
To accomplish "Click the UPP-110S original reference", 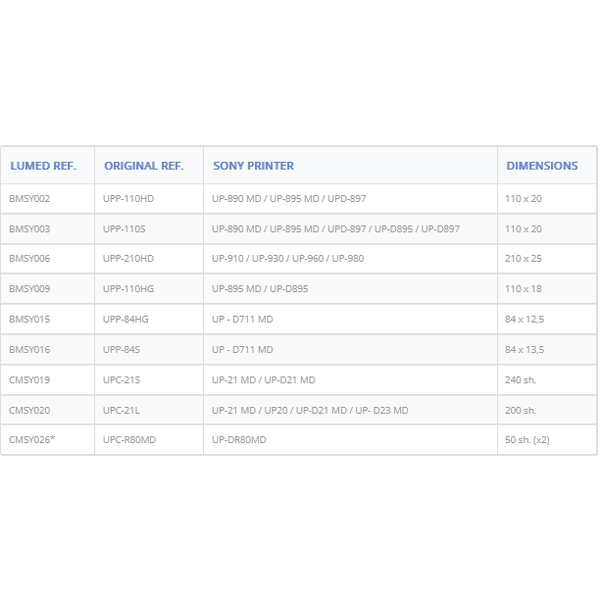I will [x=124, y=229].
